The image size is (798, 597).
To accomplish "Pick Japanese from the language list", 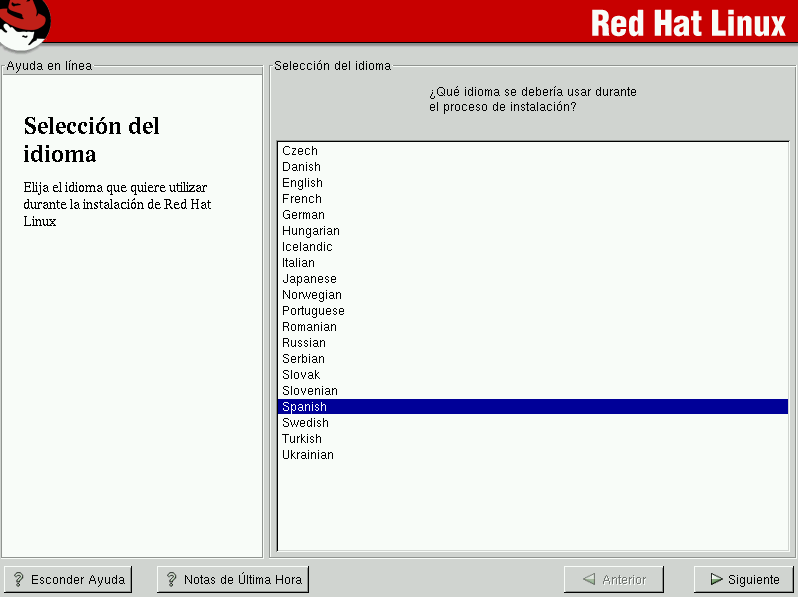I will tap(309, 279).
